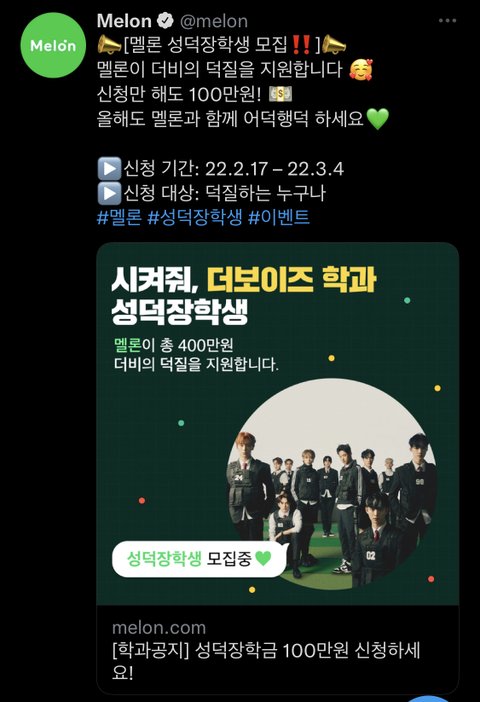Click the green heart in the 모집중 bubble
Image resolution: width=480 pixels, height=702 pixels.
pos(263,559)
